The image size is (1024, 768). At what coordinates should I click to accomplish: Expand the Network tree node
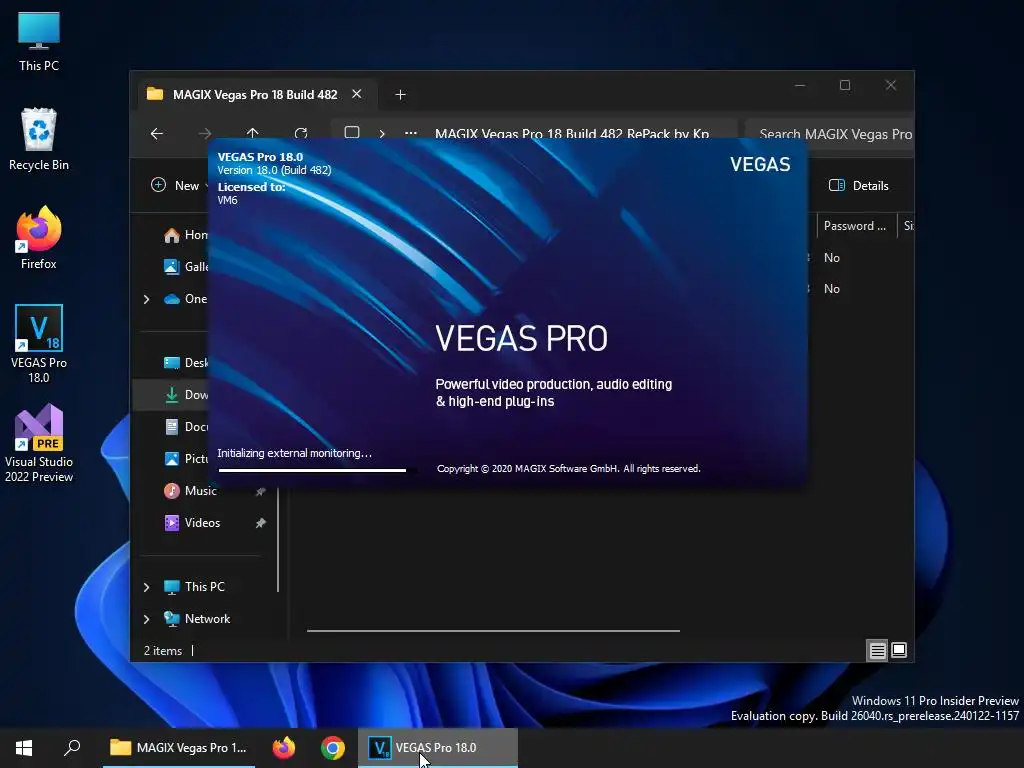[147, 619]
